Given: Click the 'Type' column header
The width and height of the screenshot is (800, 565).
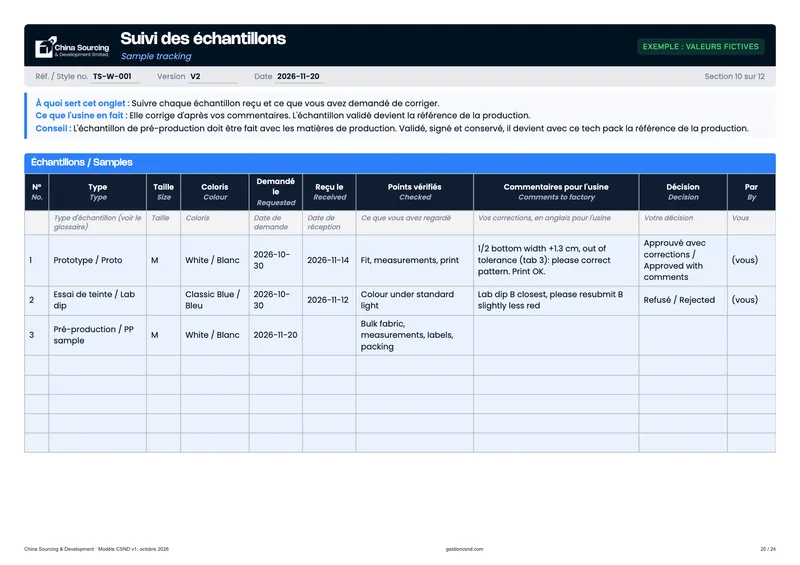Looking at the screenshot, I should (97, 192).
